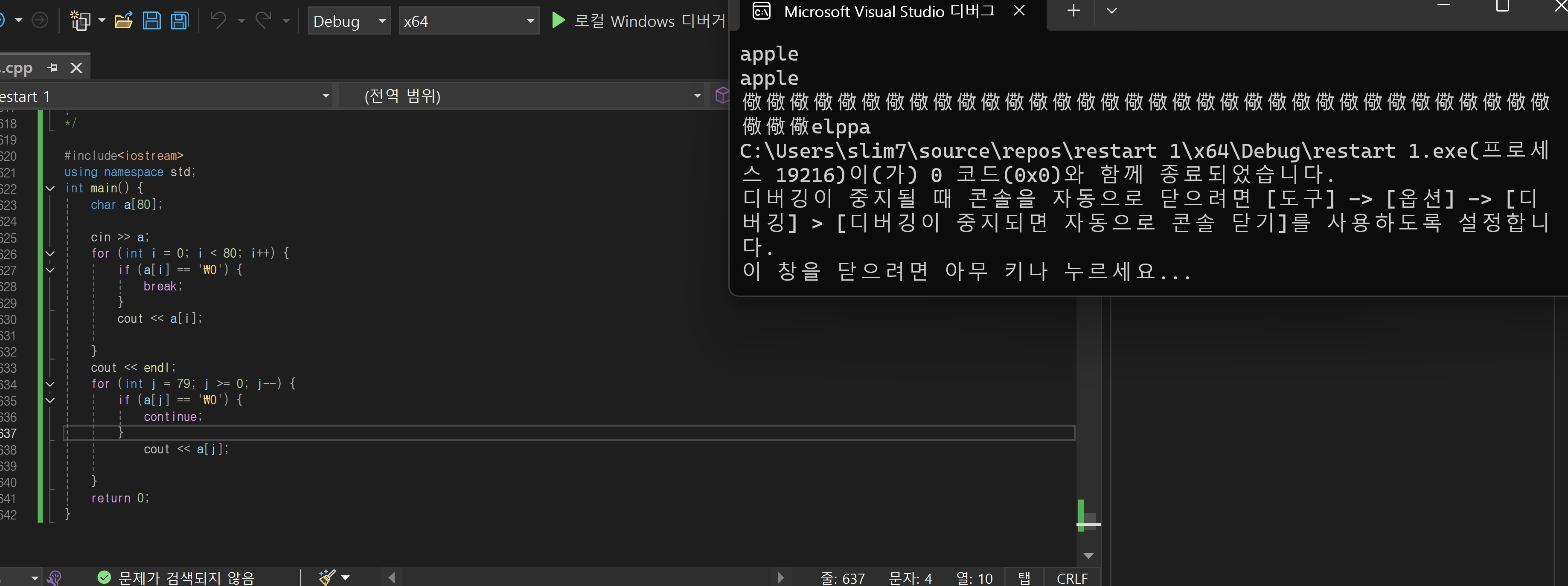Click the horizontal scrollbar right arrow
Screen dimensions: 1568x586
781,577
